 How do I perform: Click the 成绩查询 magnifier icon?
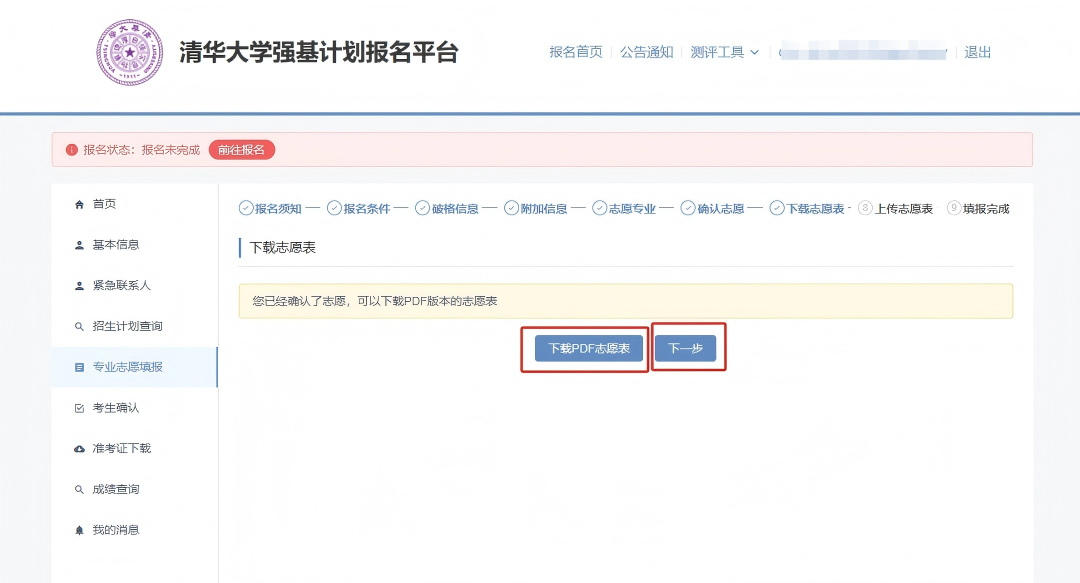tap(79, 488)
